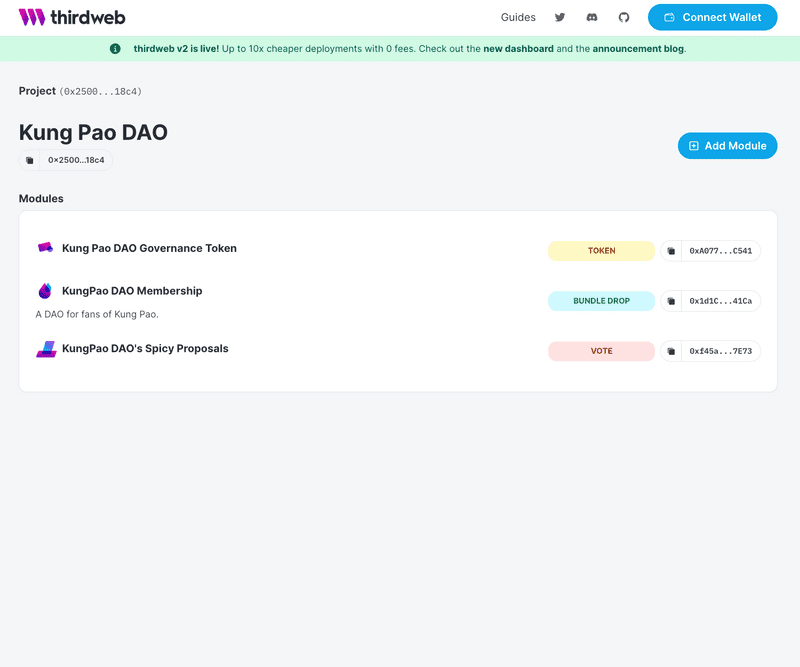Copy vote address 0xf45a...7E73 with copy icon
The image size is (800, 667).
pyautogui.click(x=671, y=351)
